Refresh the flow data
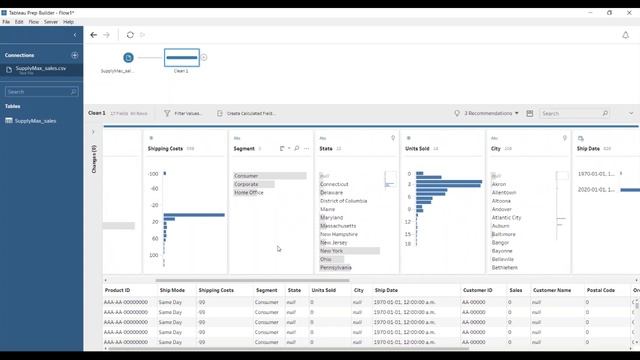Viewport: 640px width, 360px height. tap(130, 35)
